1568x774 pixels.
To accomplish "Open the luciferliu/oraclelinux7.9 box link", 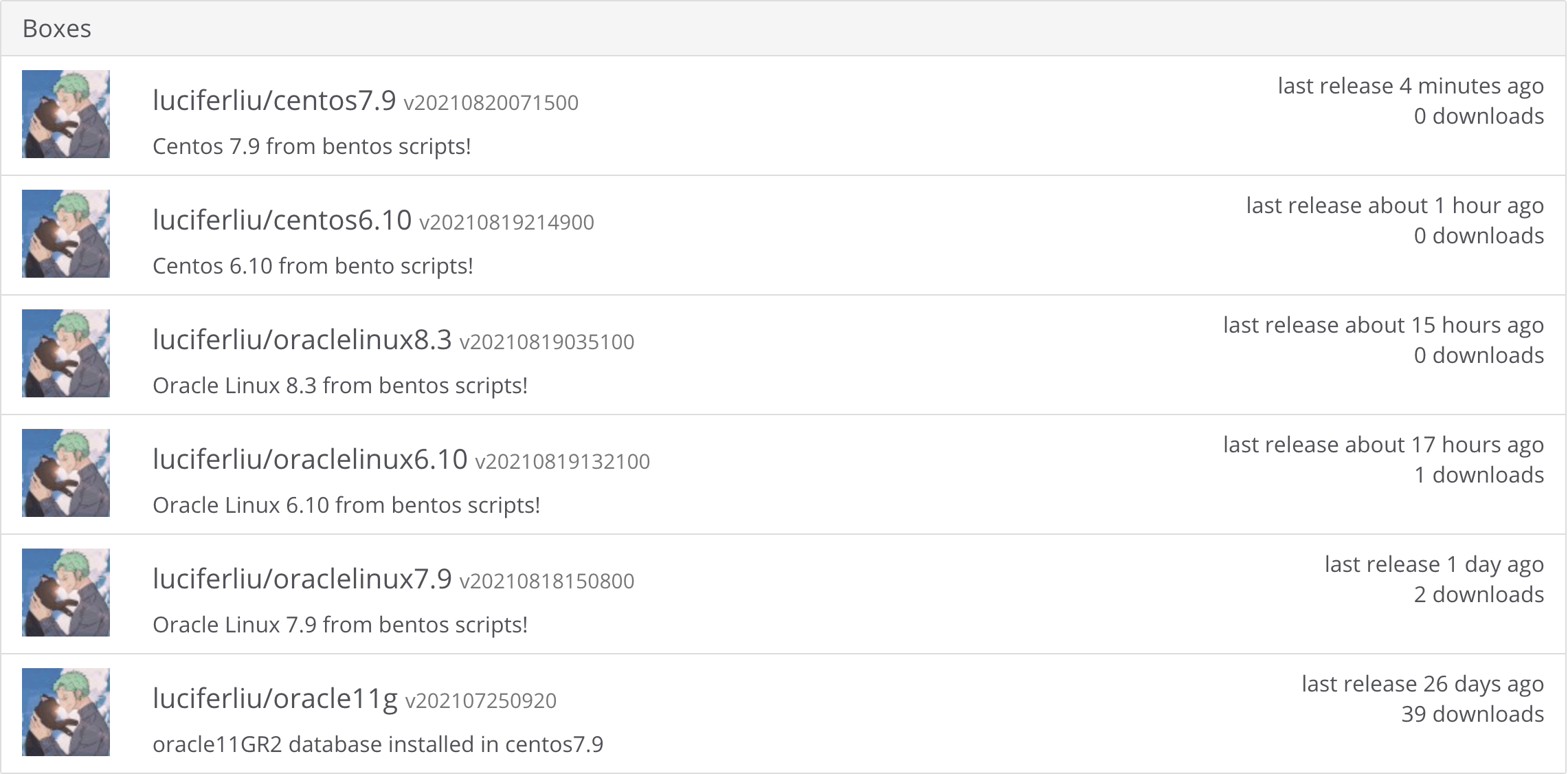I will [302, 579].
